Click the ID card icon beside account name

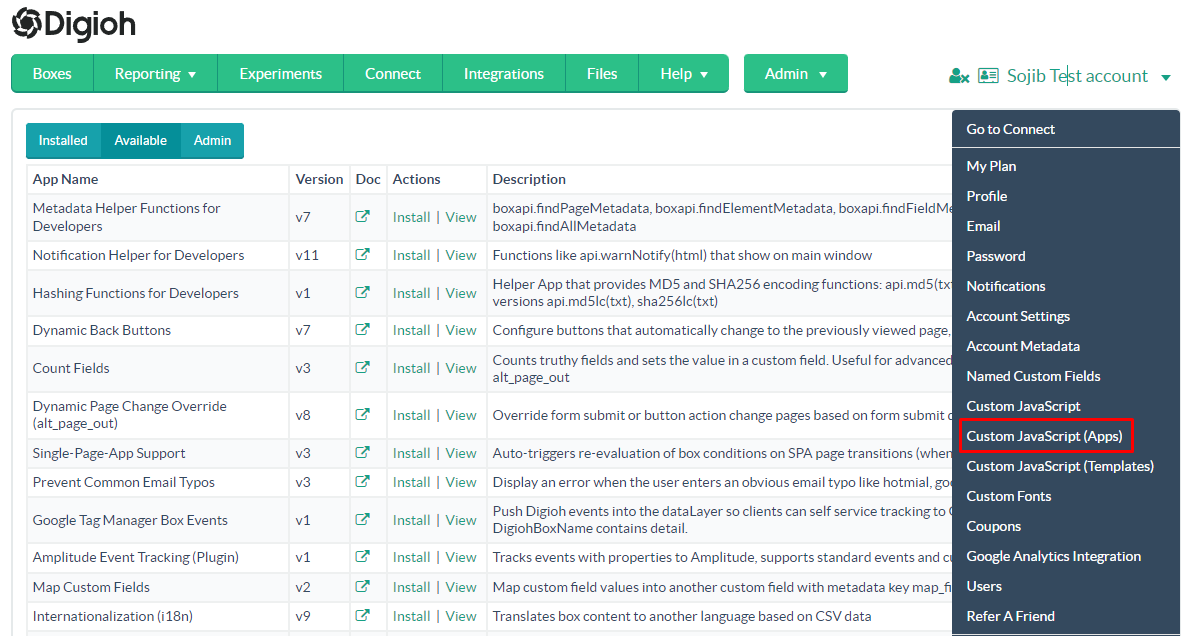click(x=988, y=75)
